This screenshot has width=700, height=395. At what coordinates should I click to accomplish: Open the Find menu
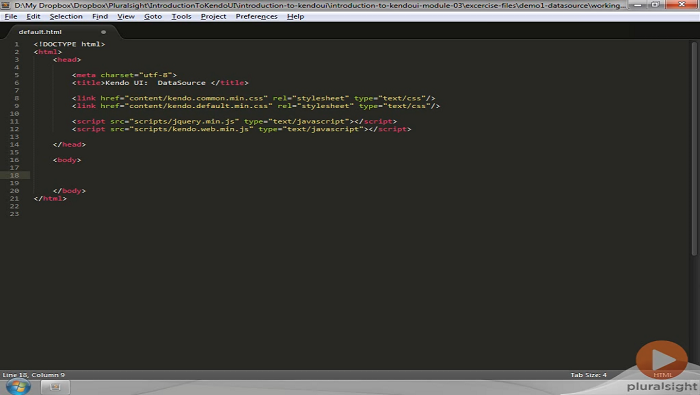tap(100, 17)
